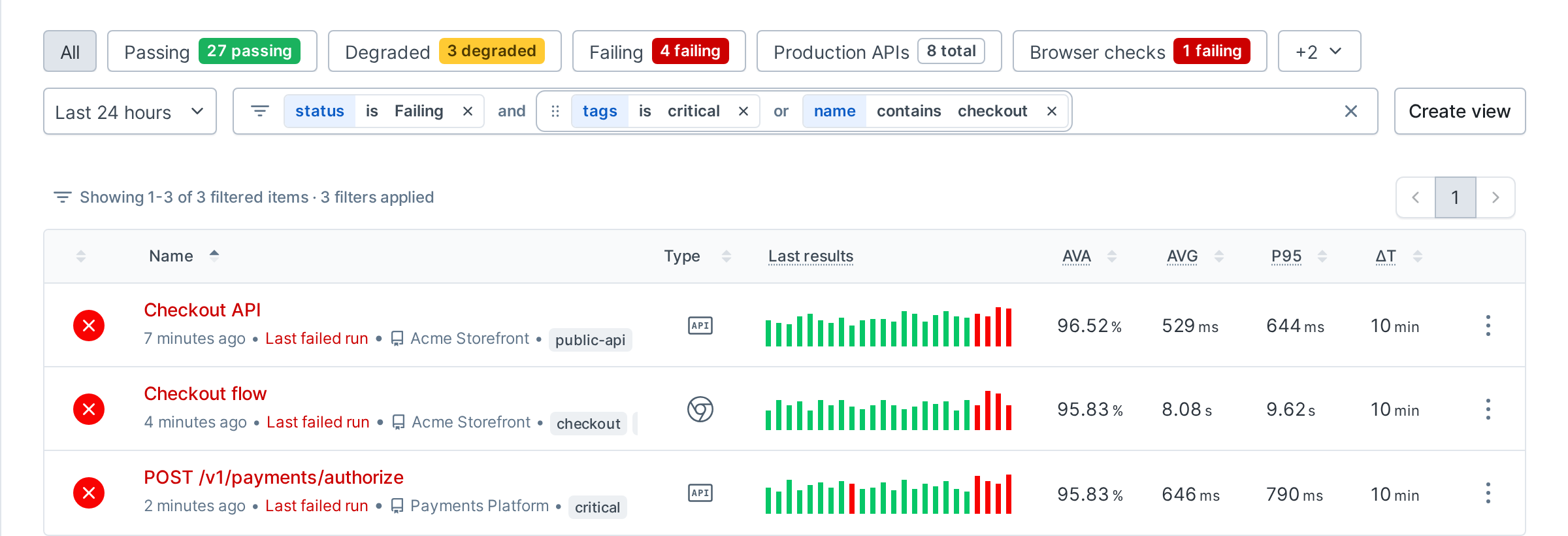Open the Production APIs view tab
This screenshot has width=1568, height=536.
(x=879, y=51)
